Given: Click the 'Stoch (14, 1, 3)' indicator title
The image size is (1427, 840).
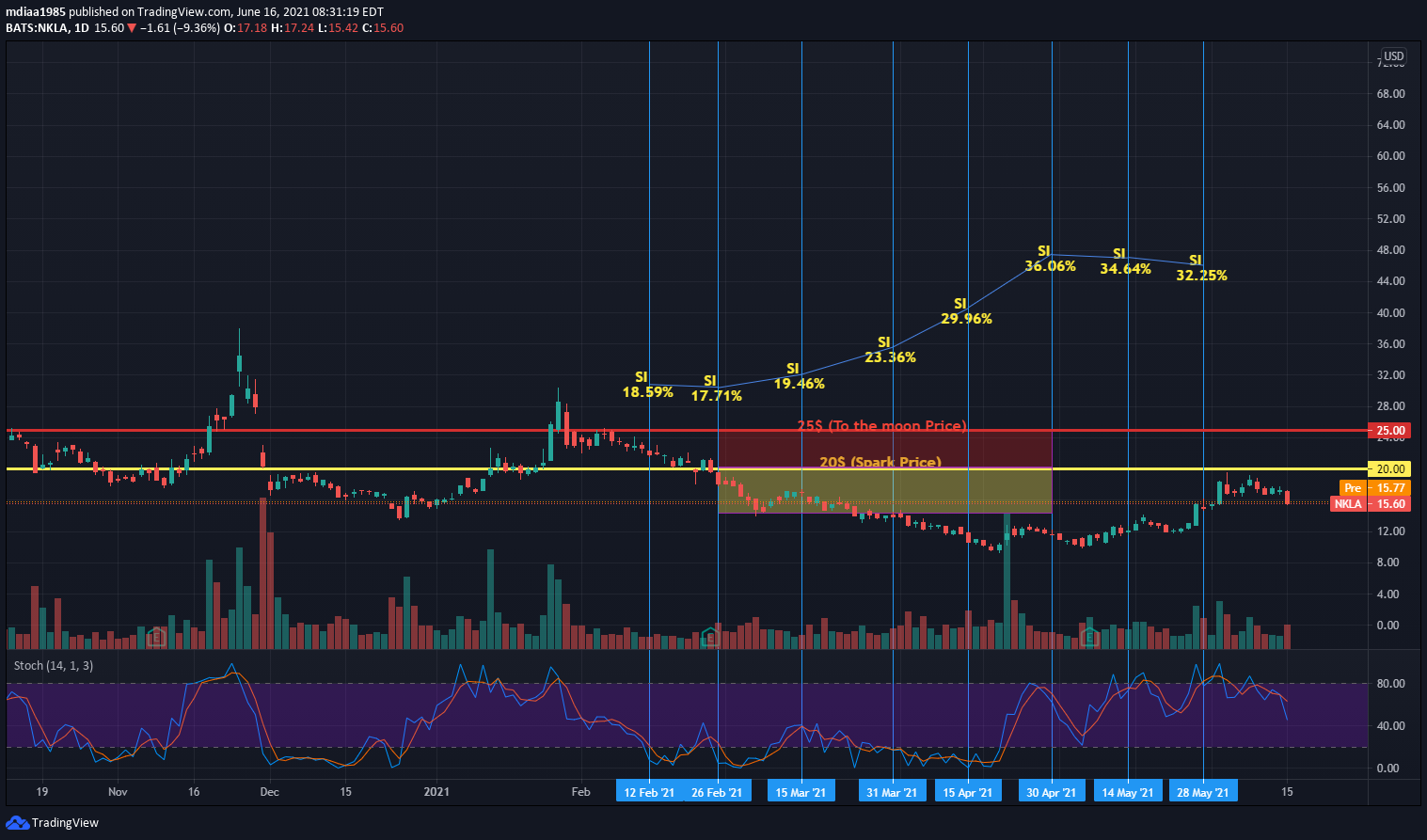Looking at the screenshot, I should click(54, 666).
